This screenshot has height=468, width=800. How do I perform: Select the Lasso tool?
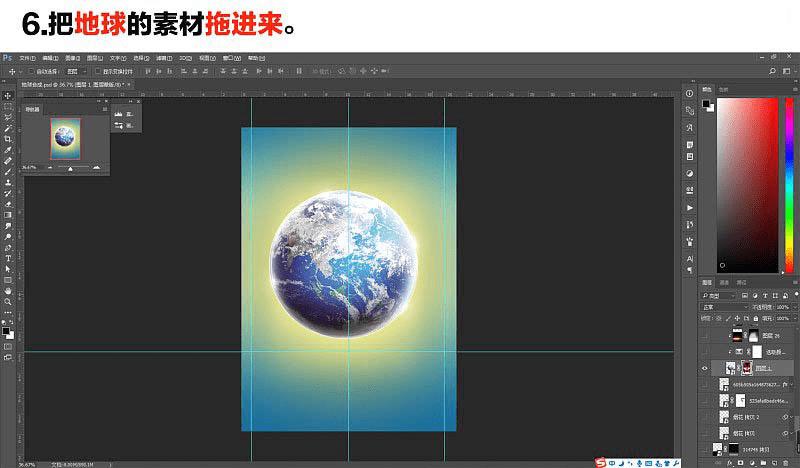coord(8,117)
